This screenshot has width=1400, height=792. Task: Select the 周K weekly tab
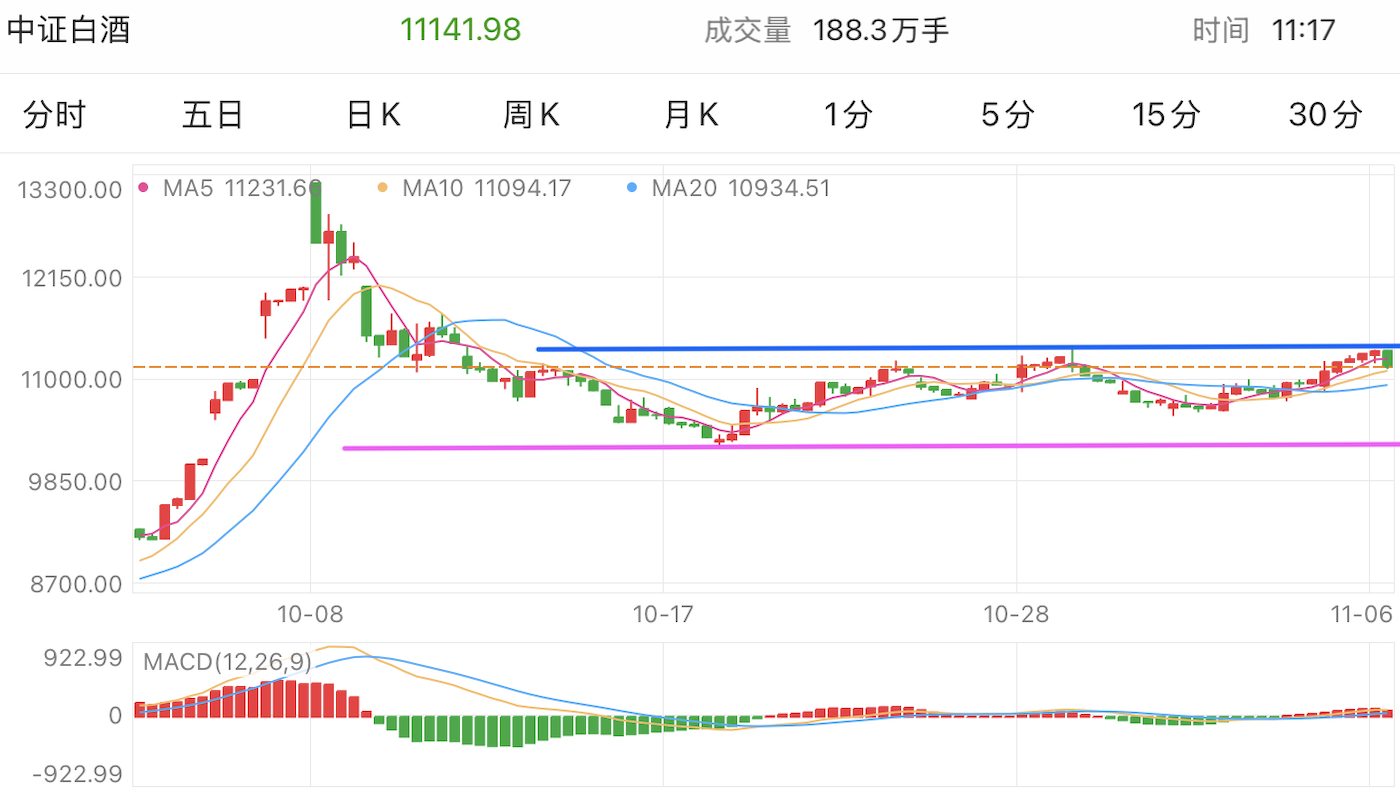[x=531, y=115]
